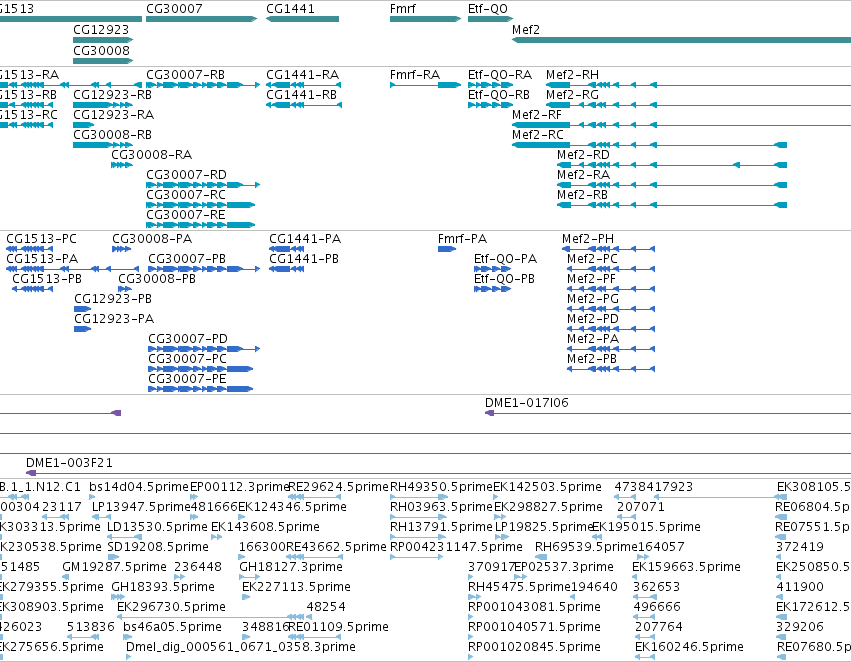Select EST RP001020845.5prime

click(534, 647)
